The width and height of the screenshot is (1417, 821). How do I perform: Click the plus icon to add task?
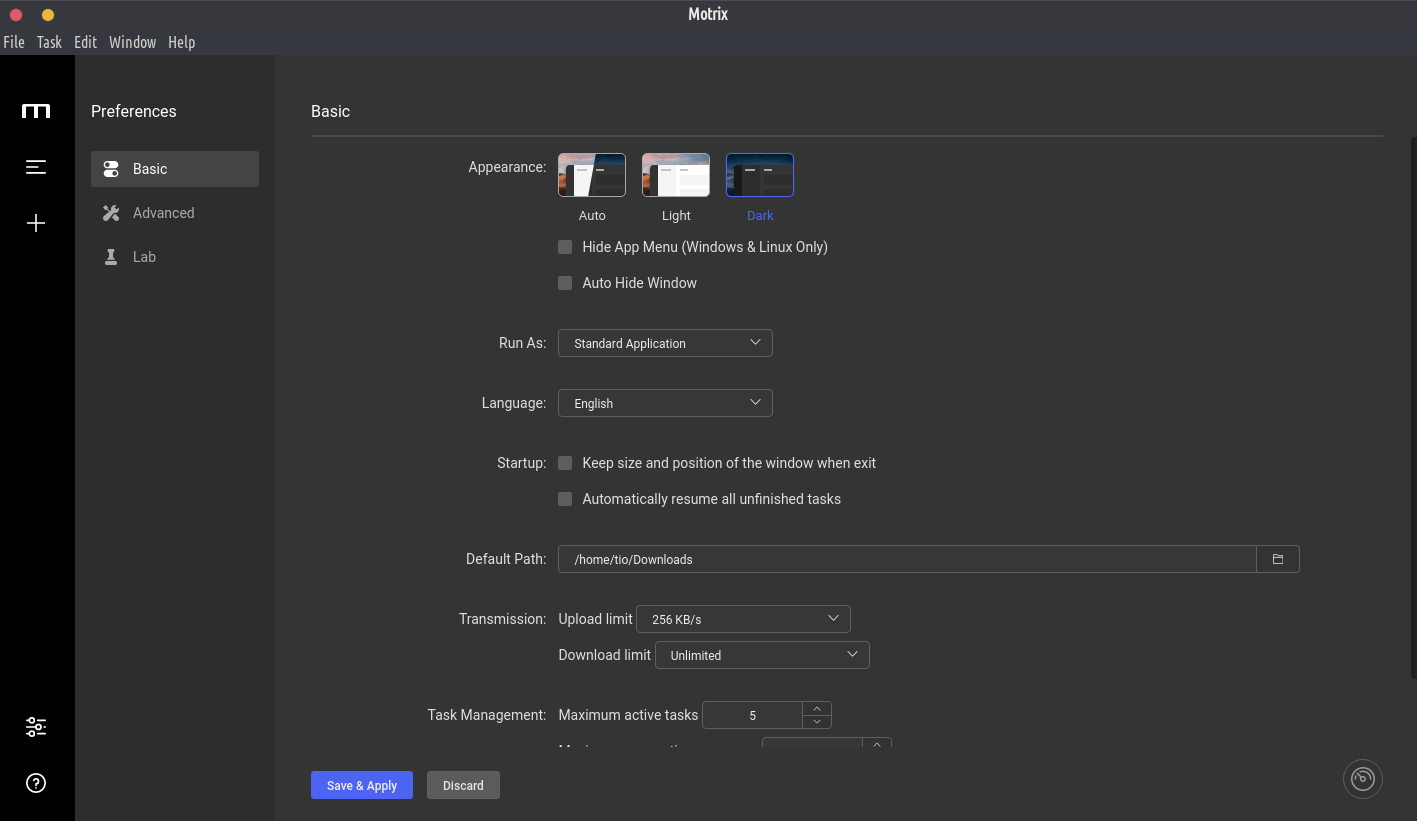pyautogui.click(x=36, y=223)
